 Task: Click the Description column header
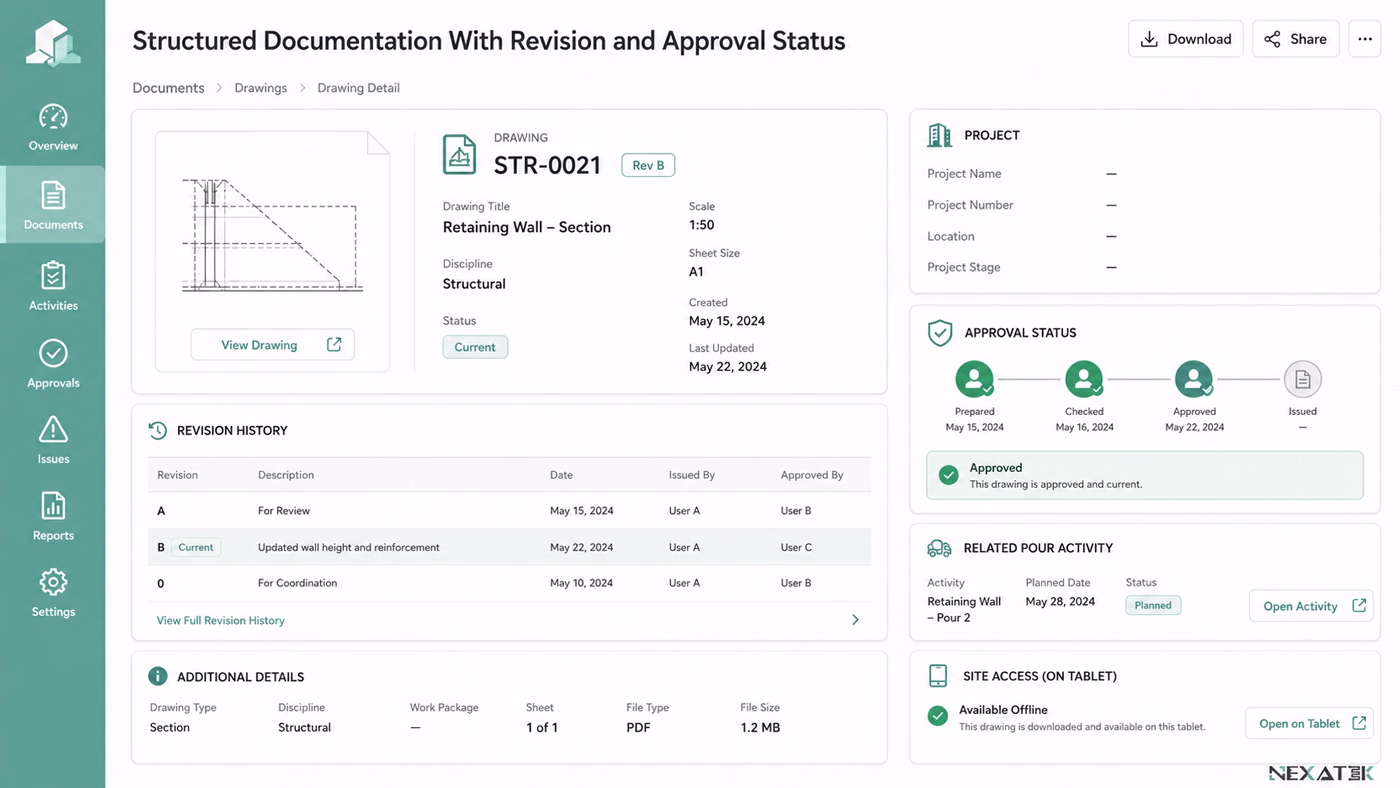(x=286, y=475)
